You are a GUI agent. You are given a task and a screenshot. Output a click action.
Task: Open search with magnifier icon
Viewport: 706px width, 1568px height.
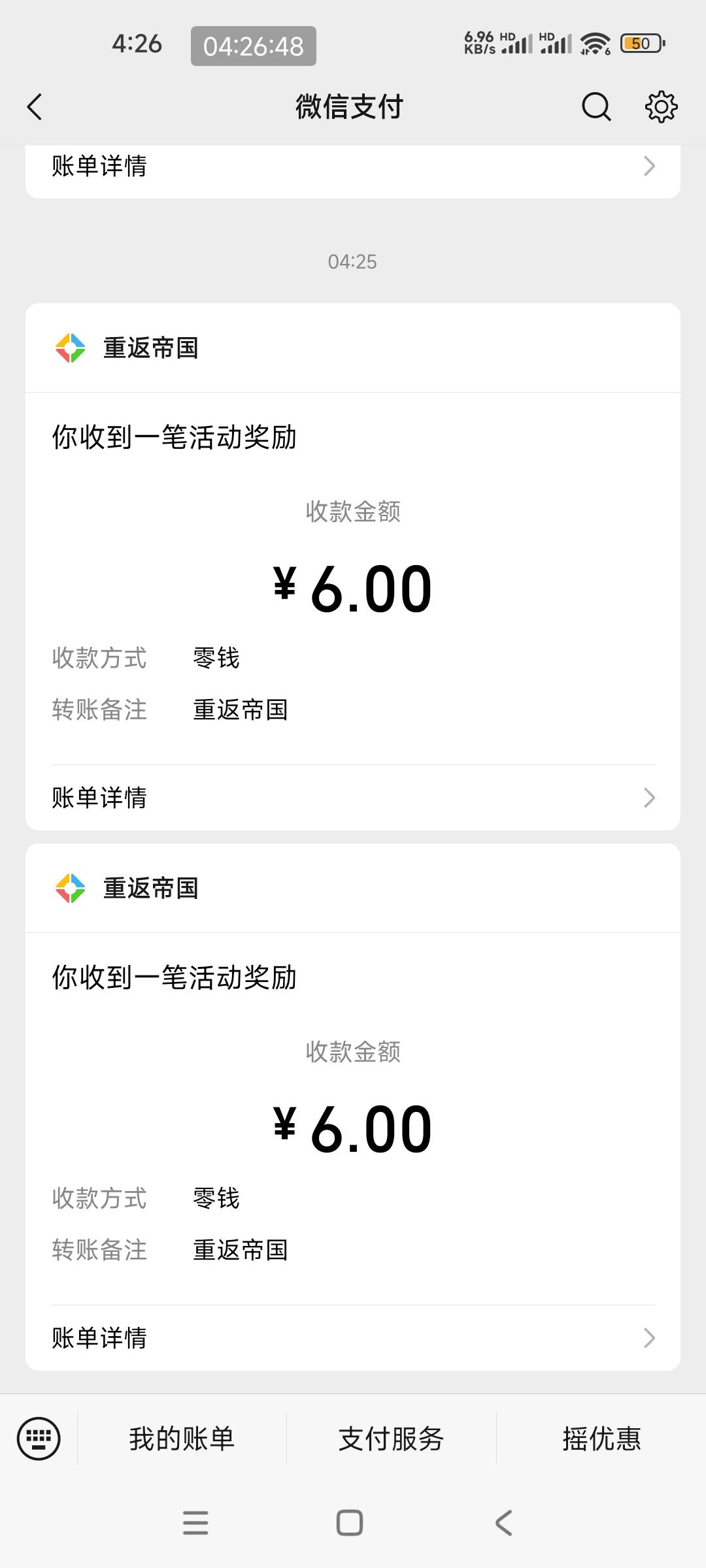coord(596,107)
